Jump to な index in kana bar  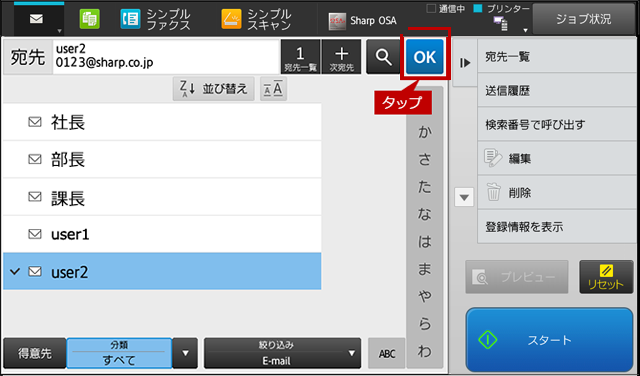[x=424, y=214]
